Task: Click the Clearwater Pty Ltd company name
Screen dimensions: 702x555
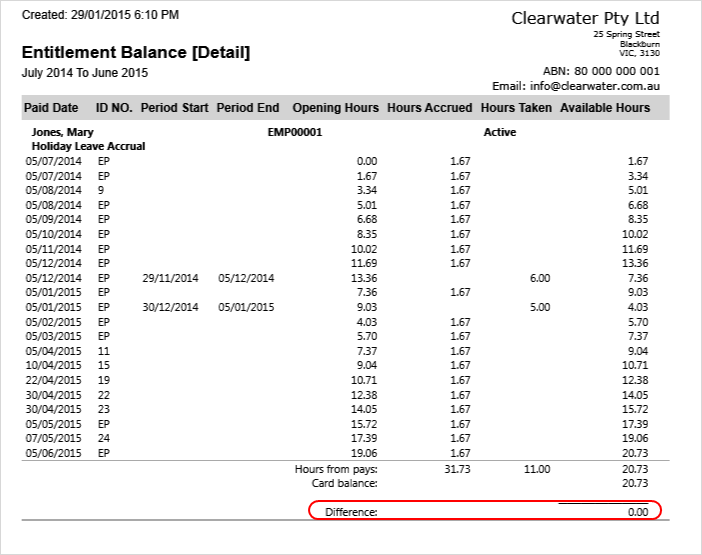Action: pyautogui.click(x=585, y=18)
